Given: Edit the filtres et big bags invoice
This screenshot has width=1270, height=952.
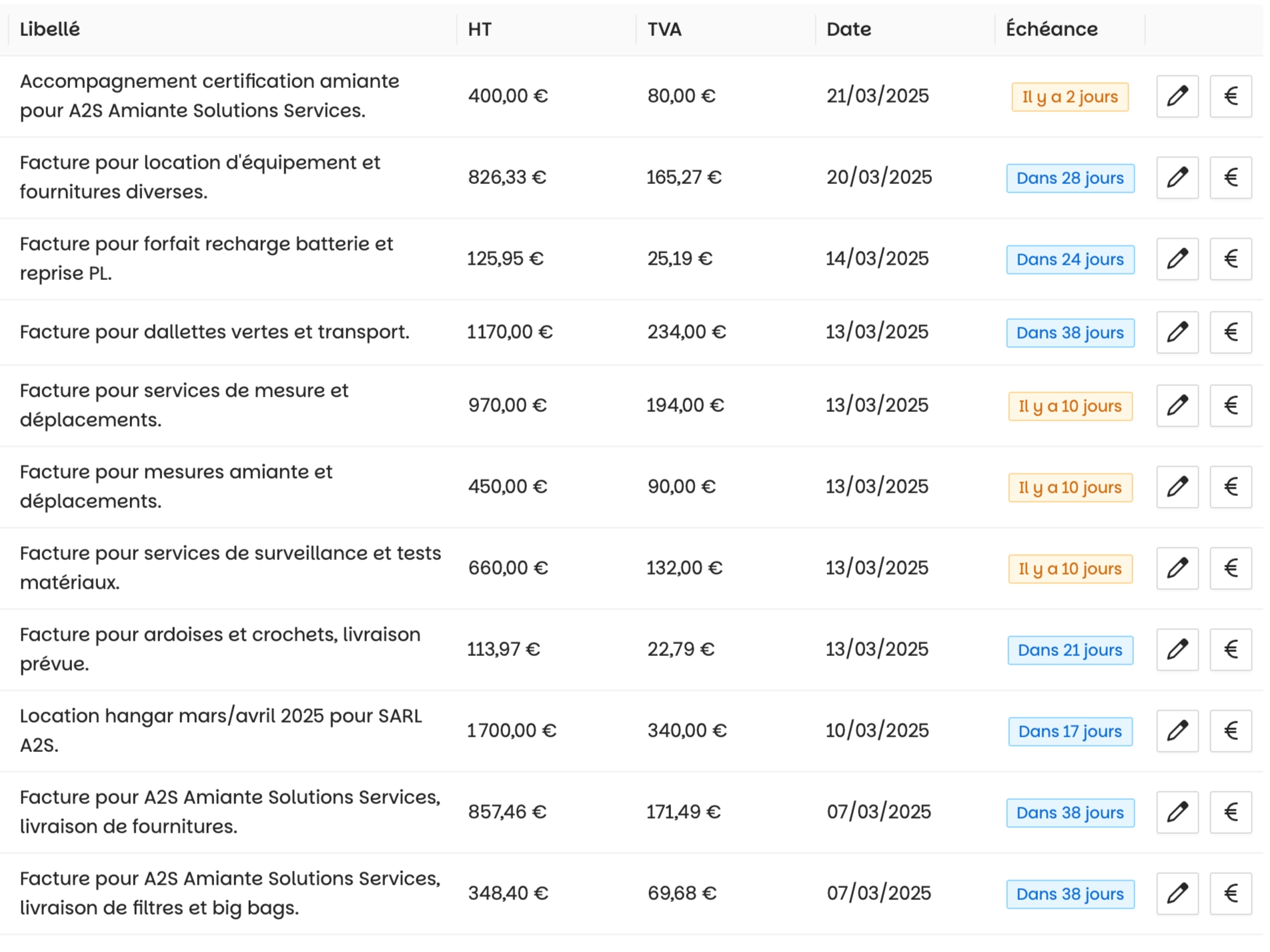Looking at the screenshot, I should coord(1177,894).
